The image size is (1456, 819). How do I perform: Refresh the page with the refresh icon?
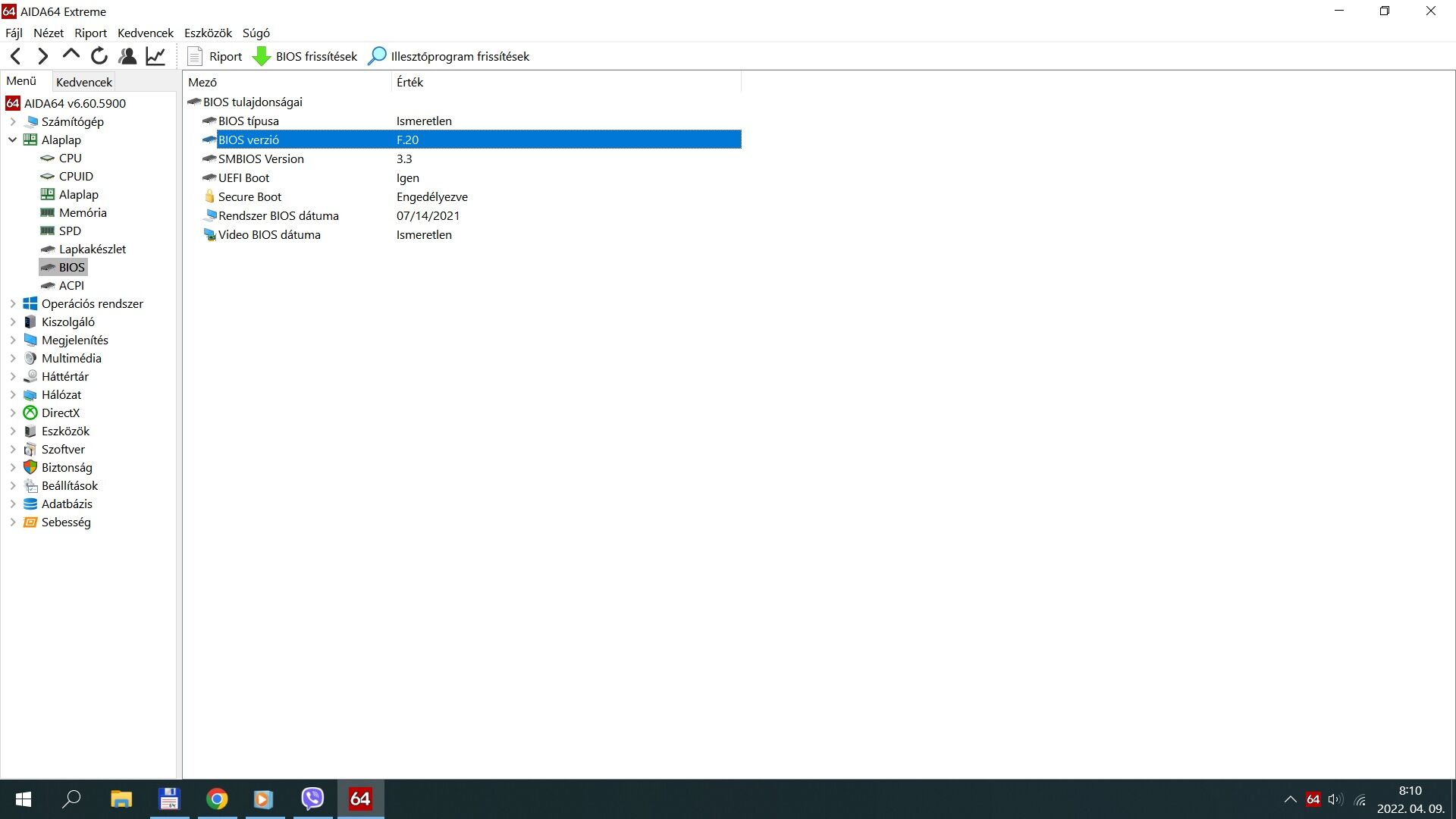(99, 56)
